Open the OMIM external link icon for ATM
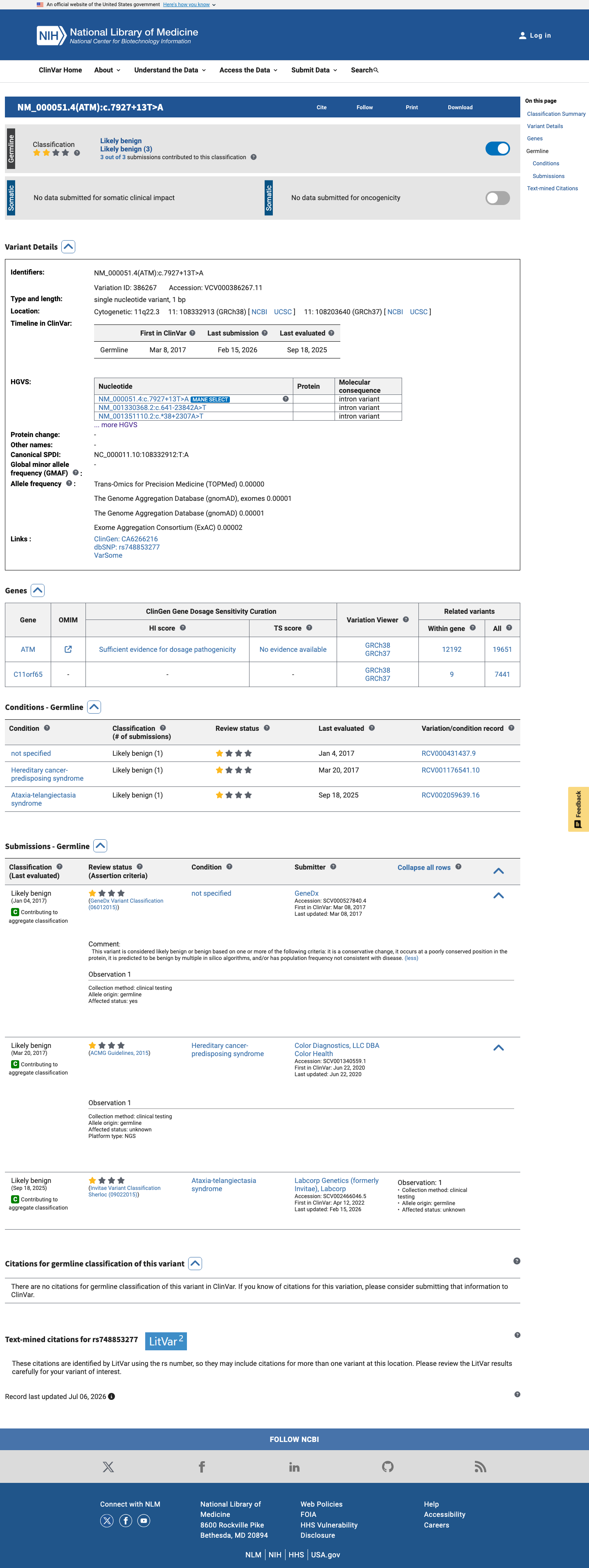 coord(68,649)
